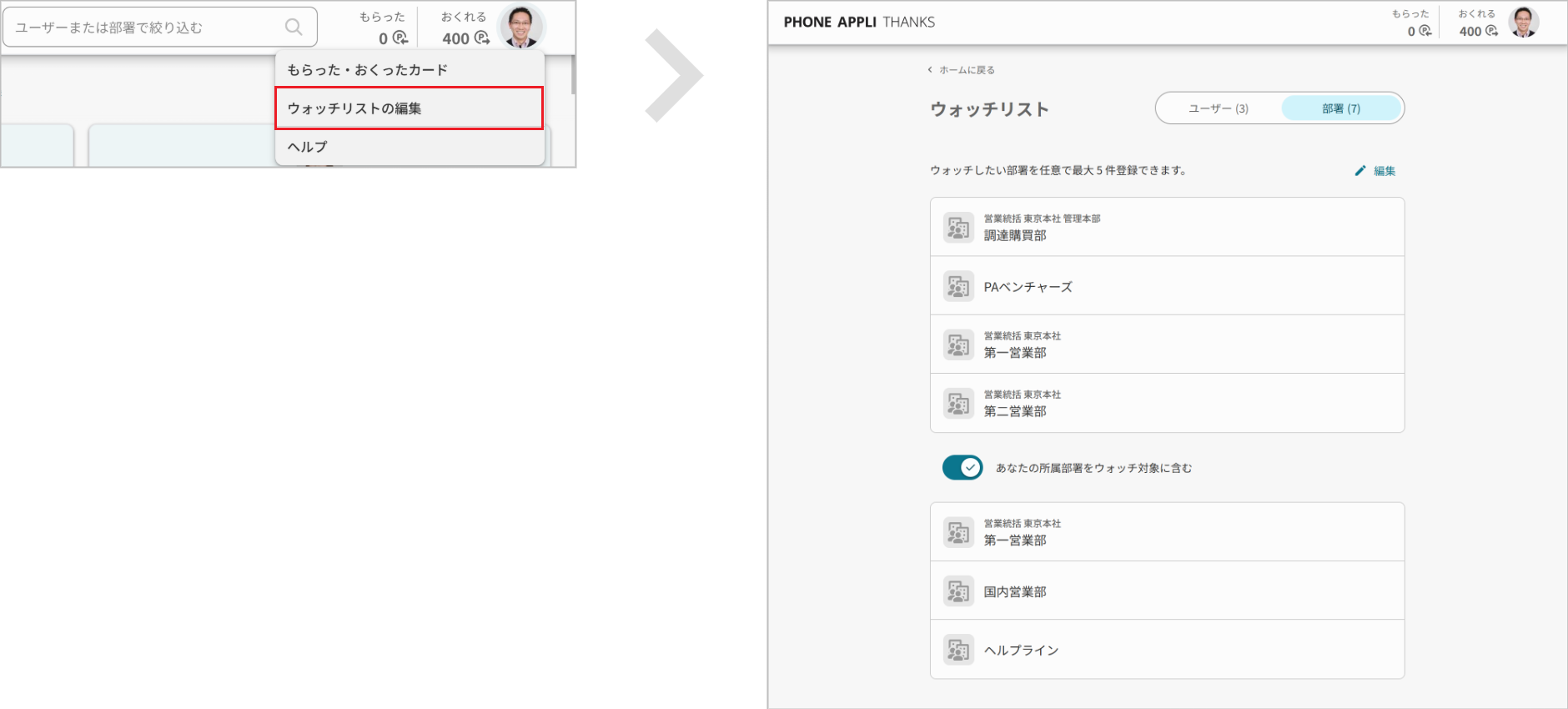1568x709 pixels.
Task: Click the '営業統括 東京本社 管理本部' breadcrumb text
Action: point(1042,219)
